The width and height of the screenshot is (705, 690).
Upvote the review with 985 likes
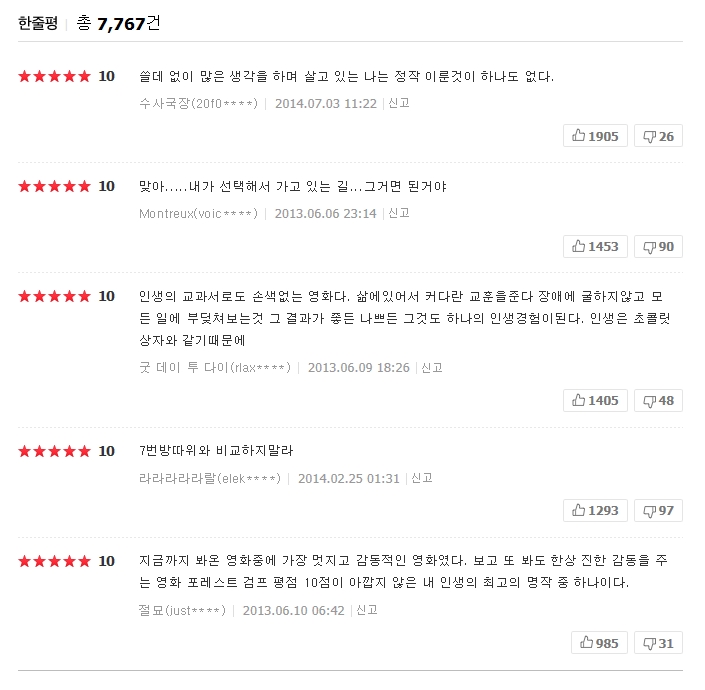tap(599, 643)
